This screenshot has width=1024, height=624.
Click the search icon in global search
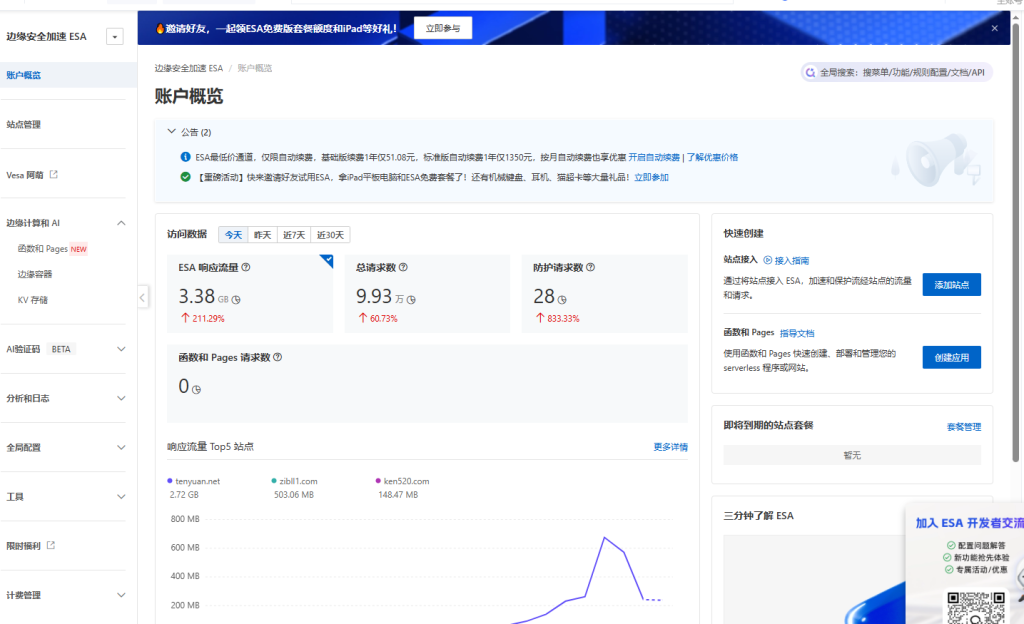[x=810, y=72]
